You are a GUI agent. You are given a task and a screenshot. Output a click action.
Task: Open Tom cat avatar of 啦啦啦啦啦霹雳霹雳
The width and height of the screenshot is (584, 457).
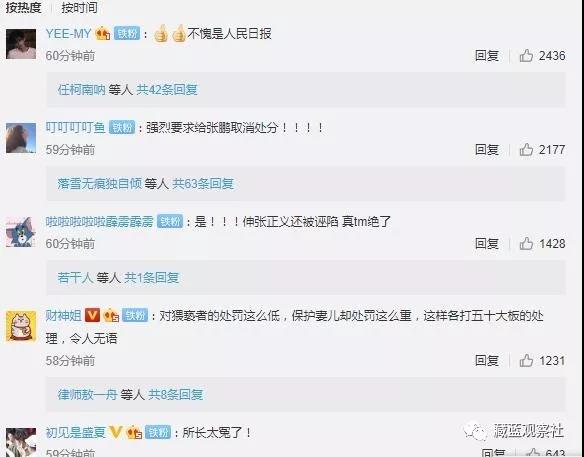coord(21,232)
